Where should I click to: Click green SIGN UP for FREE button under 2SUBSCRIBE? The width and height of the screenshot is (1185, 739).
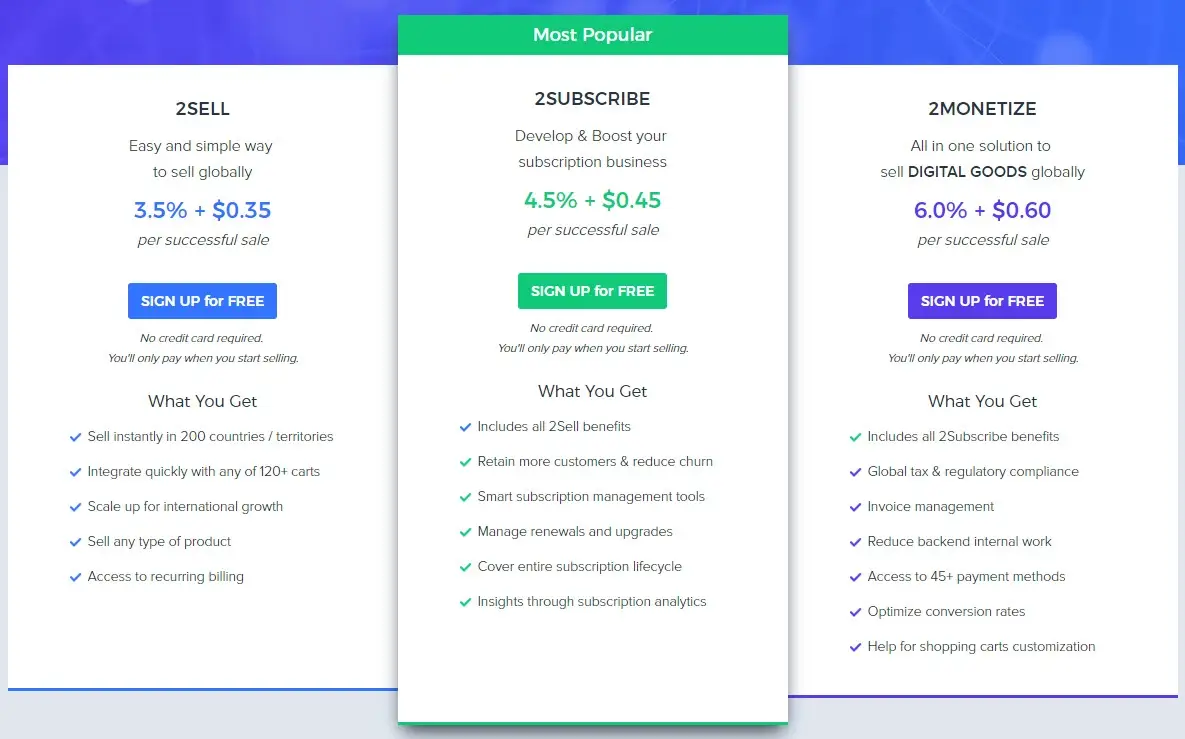point(592,291)
